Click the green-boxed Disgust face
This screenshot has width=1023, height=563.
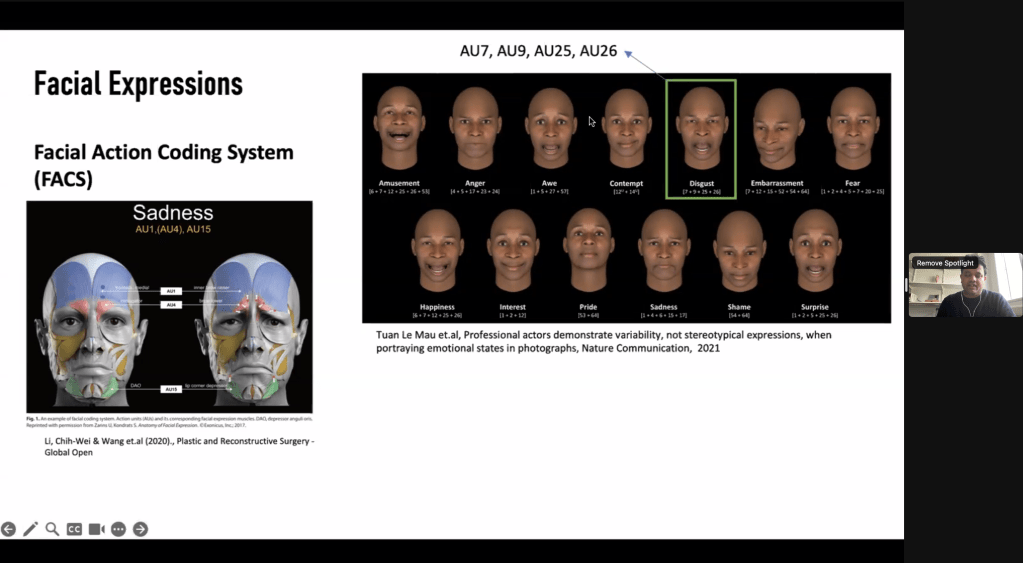pos(701,132)
